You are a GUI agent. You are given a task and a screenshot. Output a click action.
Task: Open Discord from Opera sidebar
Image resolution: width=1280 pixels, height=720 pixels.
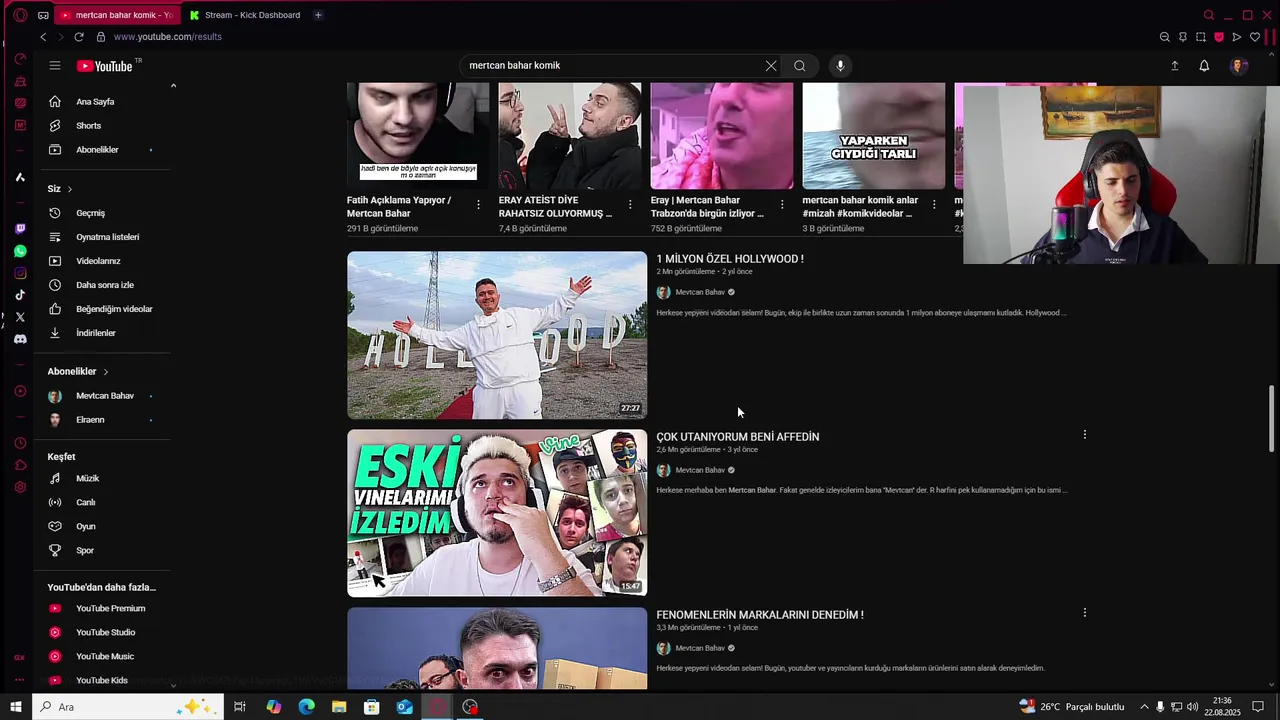tap(20, 339)
